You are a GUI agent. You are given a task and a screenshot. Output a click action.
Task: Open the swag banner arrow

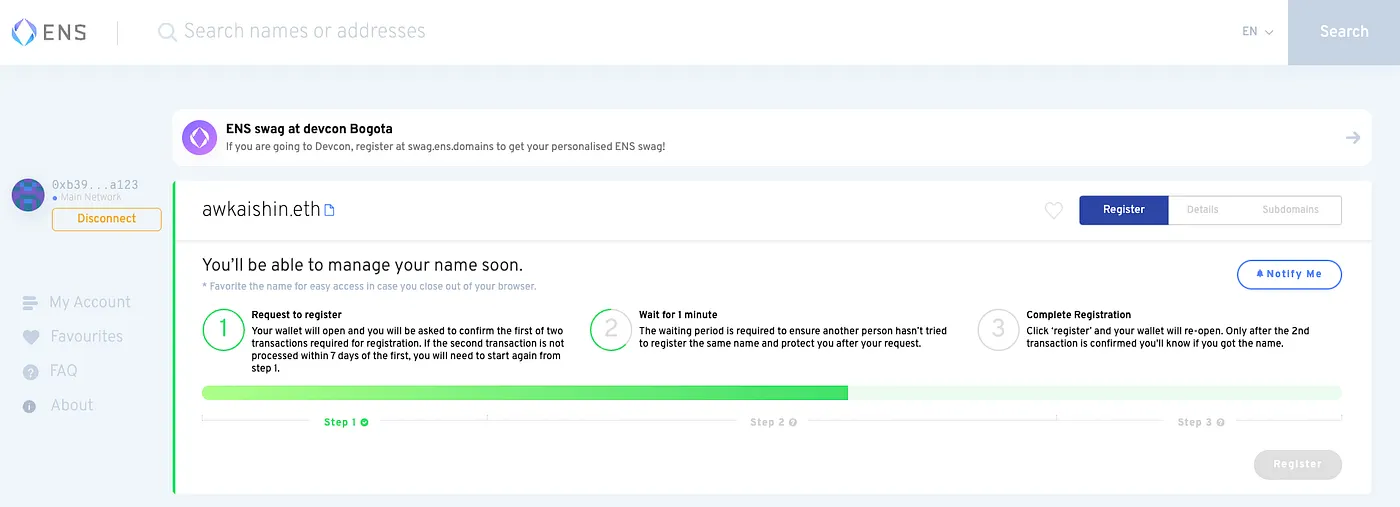pyautogui.click(x=1353, y=138)
